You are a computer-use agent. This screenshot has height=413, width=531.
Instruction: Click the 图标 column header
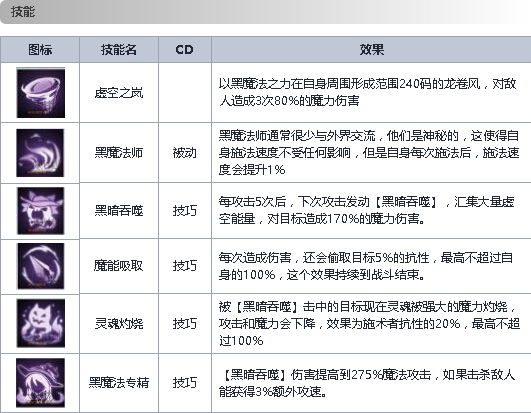(x=40, y=50)
